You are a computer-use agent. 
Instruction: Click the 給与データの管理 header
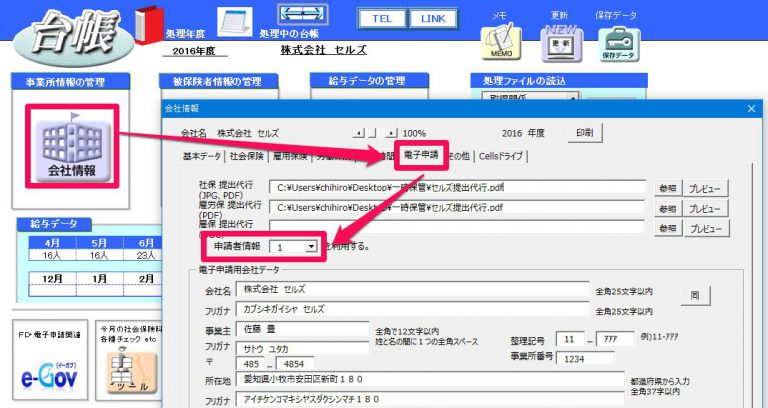point(369,81)
